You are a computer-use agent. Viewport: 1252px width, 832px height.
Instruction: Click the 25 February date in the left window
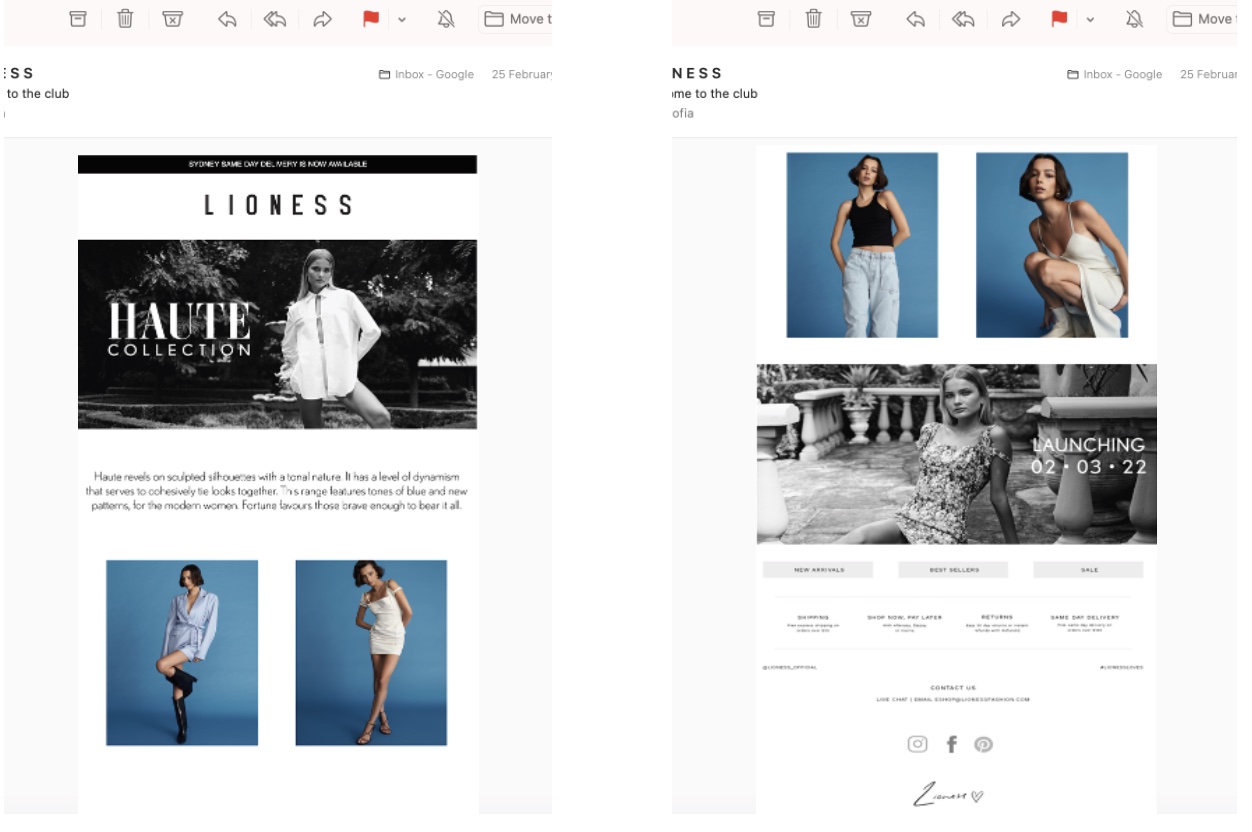(522, 74)
